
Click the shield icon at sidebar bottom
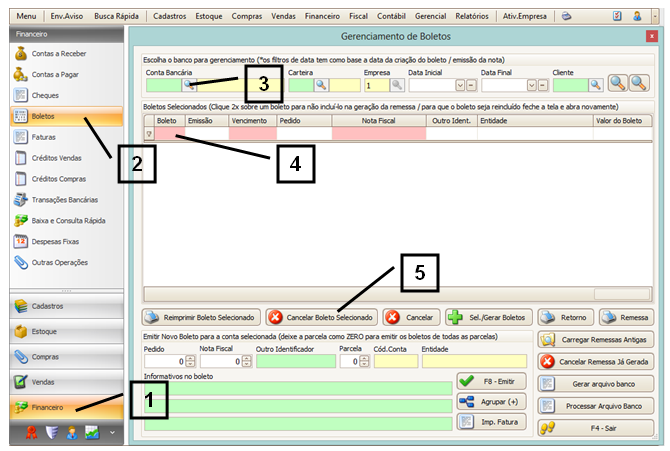52,433
